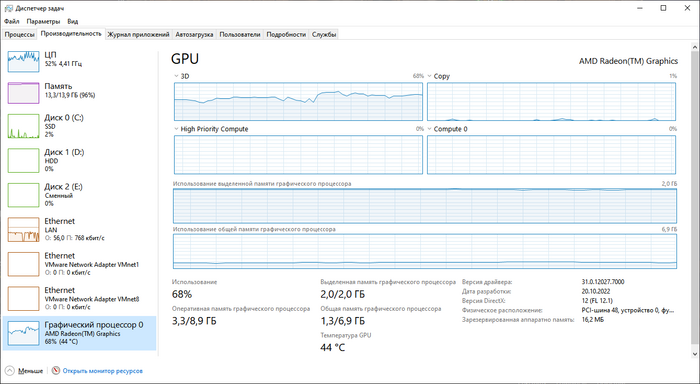The image size is (700, 384).
Task: Collapse view with the Меньше chevron icon
Action: coord(9,371)
